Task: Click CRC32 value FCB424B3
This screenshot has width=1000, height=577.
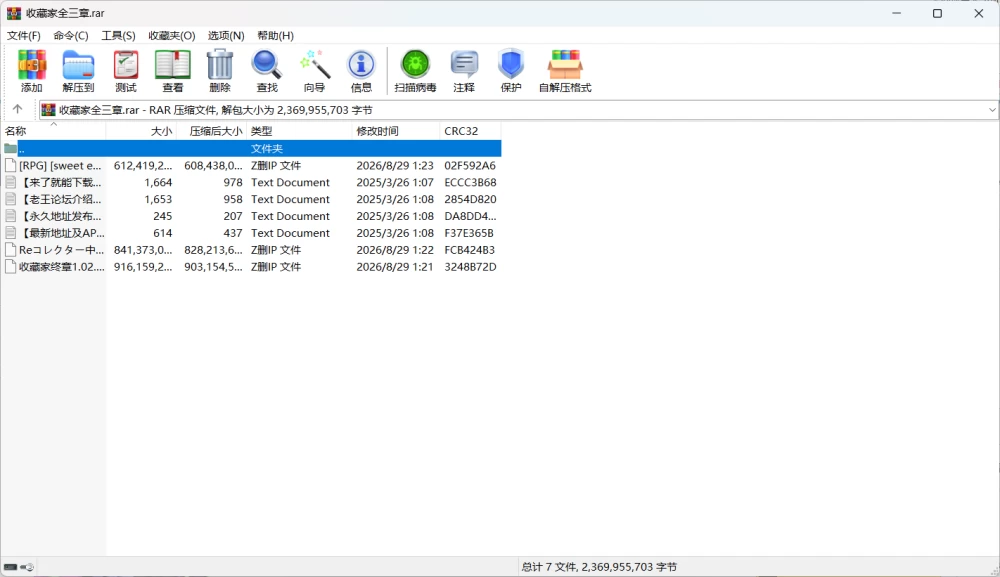Action: tap(469, 250)
